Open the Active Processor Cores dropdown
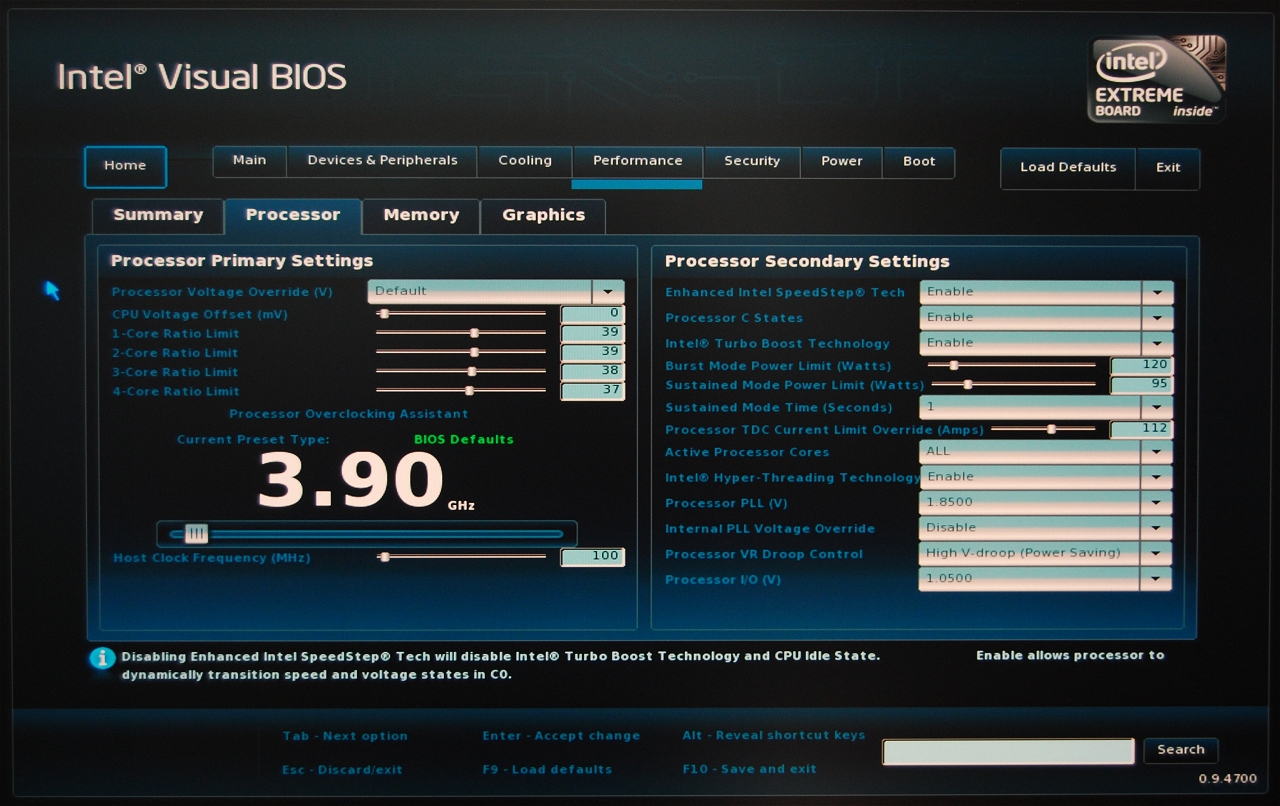 click(1157, 452)
